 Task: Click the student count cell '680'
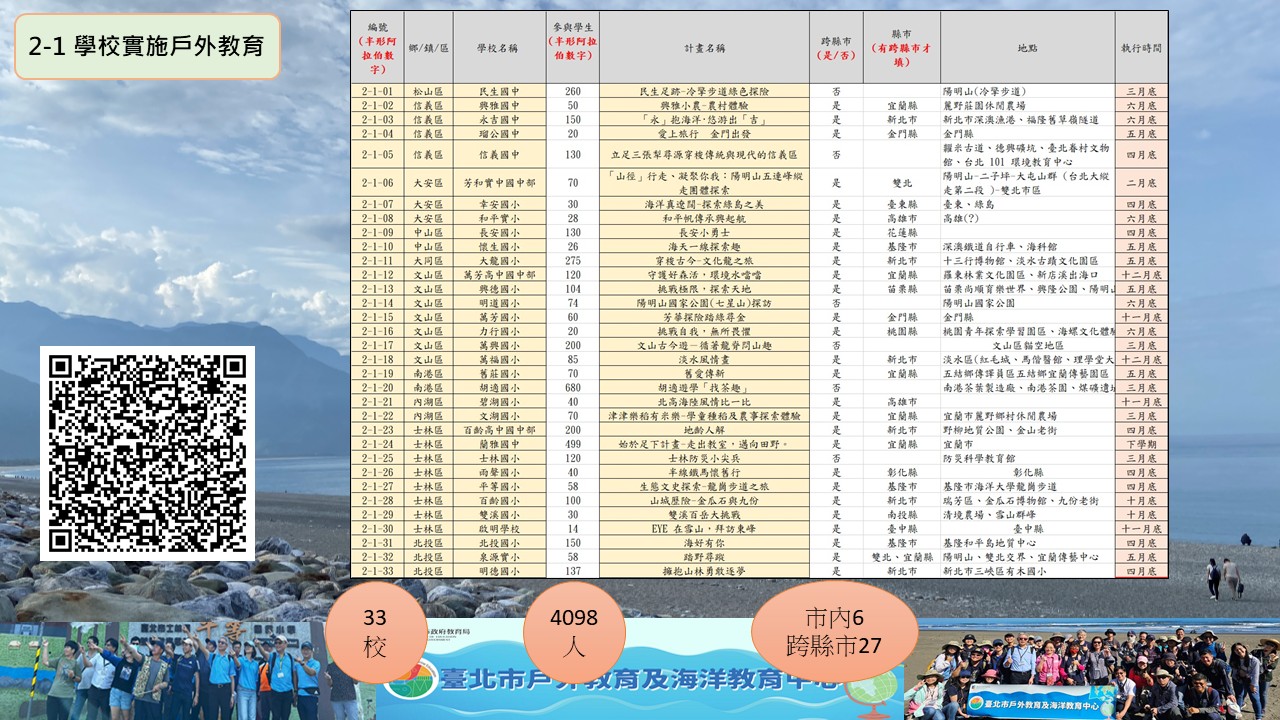[573, 387]
